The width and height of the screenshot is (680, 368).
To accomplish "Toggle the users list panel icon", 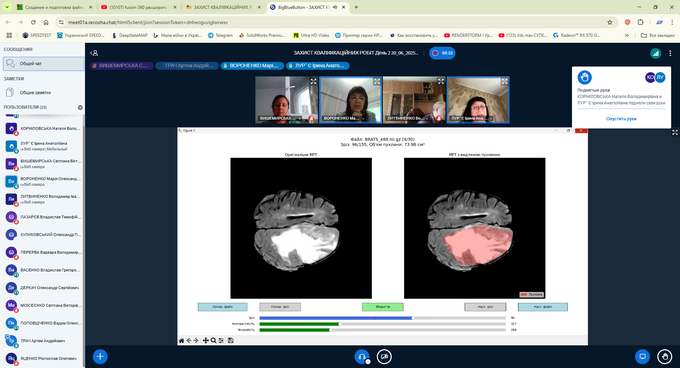I will 94,53.
